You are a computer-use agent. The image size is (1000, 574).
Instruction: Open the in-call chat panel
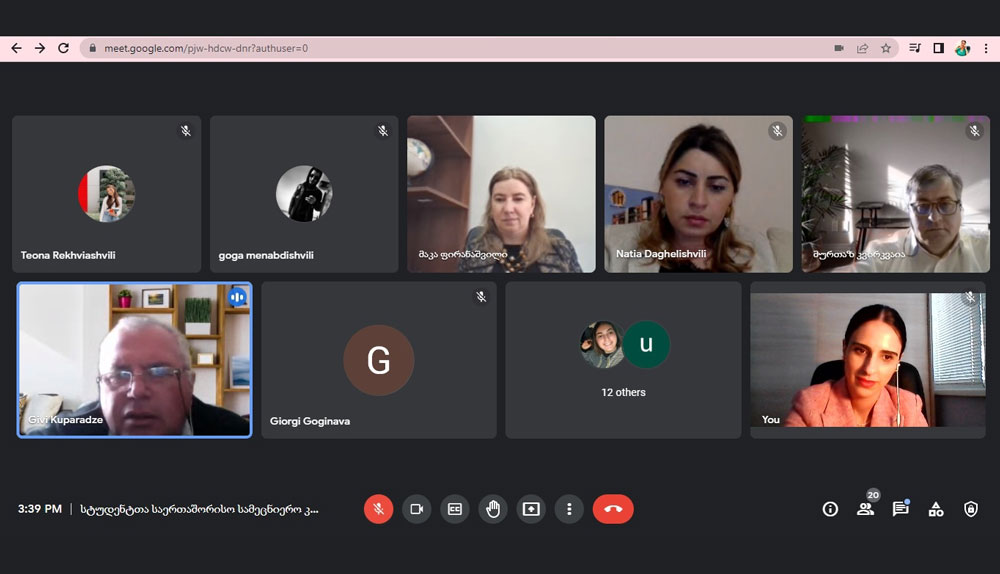pyautogui.click(x=900, y=509)
